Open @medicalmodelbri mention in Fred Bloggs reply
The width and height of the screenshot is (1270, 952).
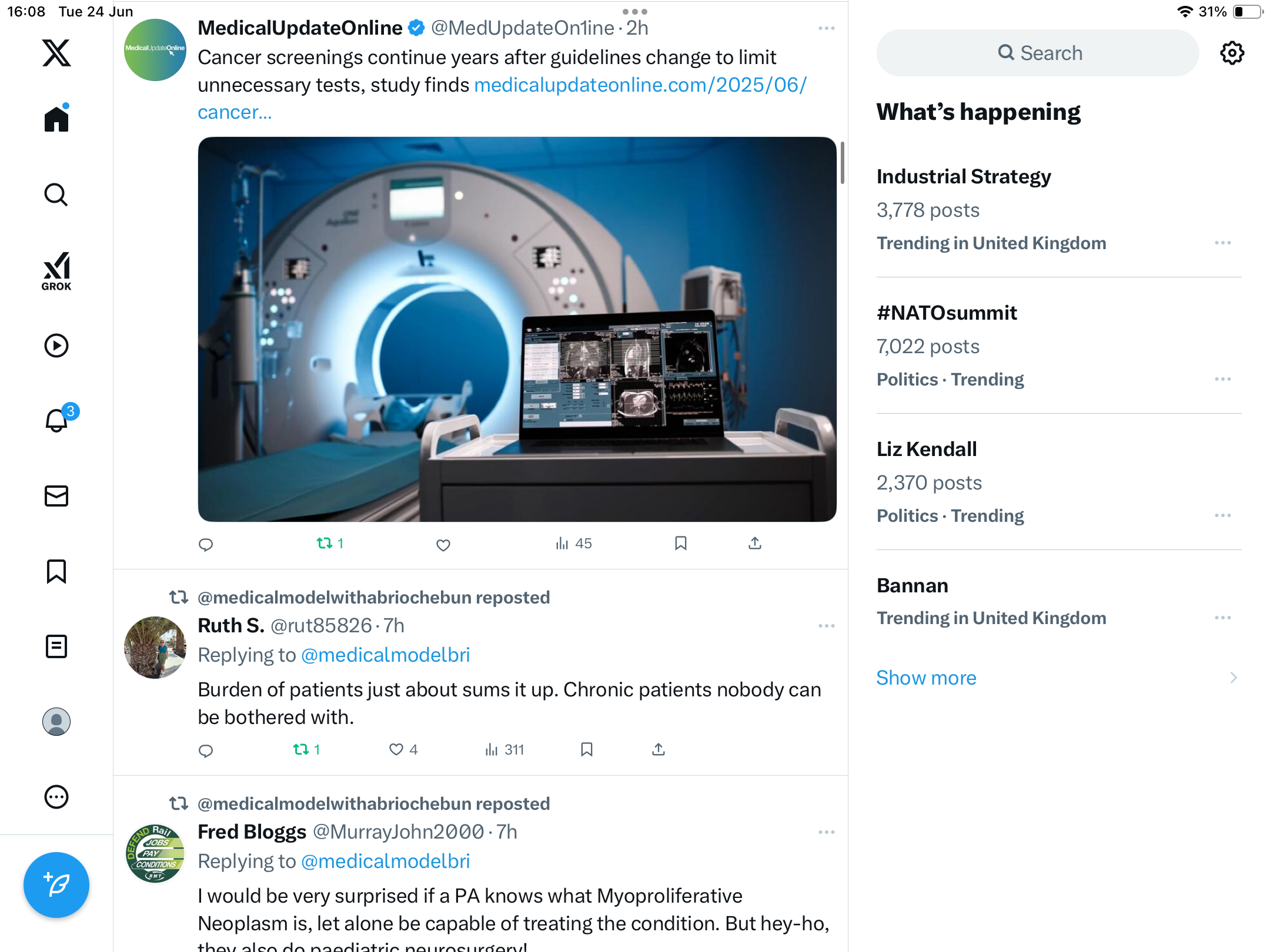(x=386, y=861)
